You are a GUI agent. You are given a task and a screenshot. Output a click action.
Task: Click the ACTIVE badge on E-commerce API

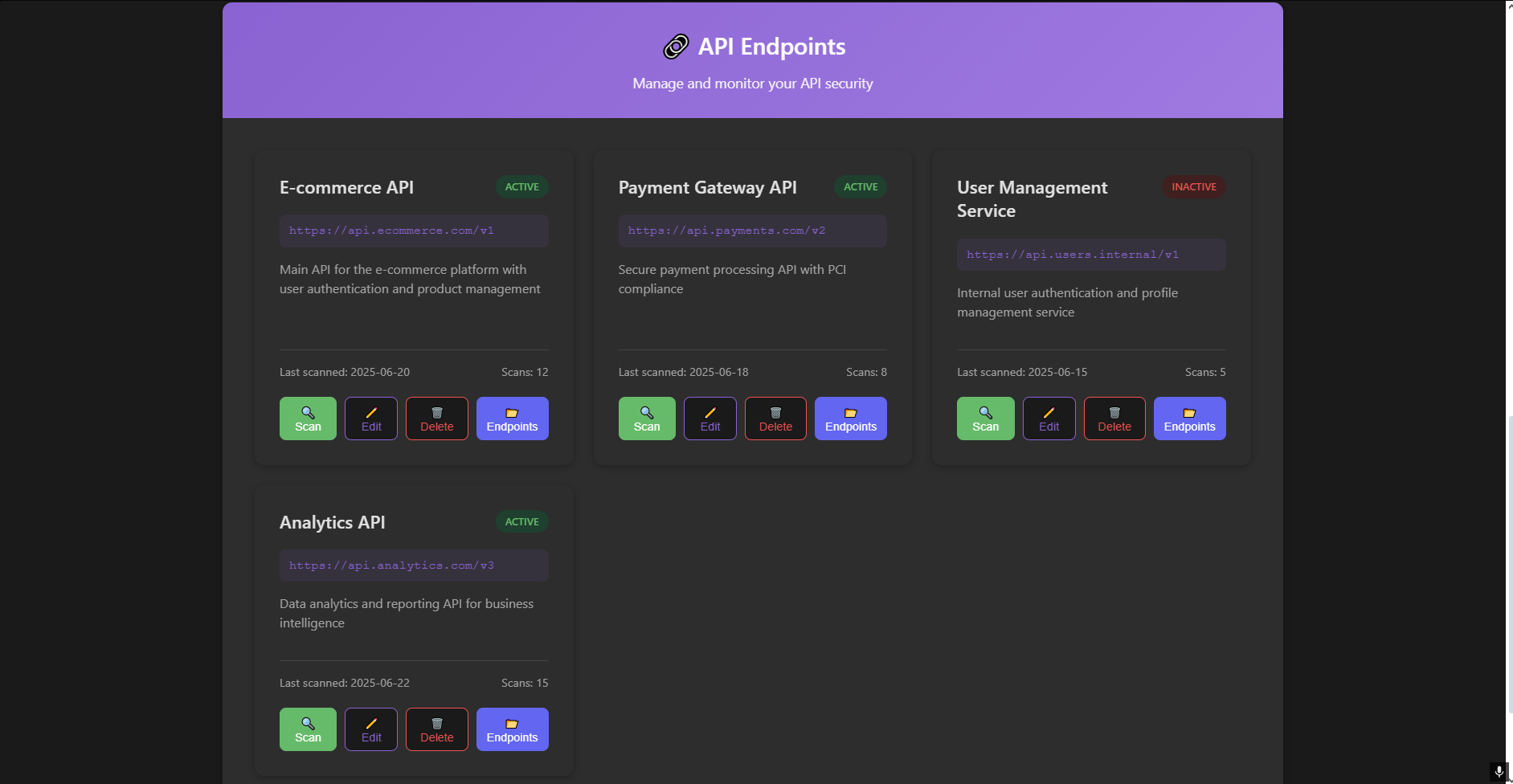click(x=522, y=187)
